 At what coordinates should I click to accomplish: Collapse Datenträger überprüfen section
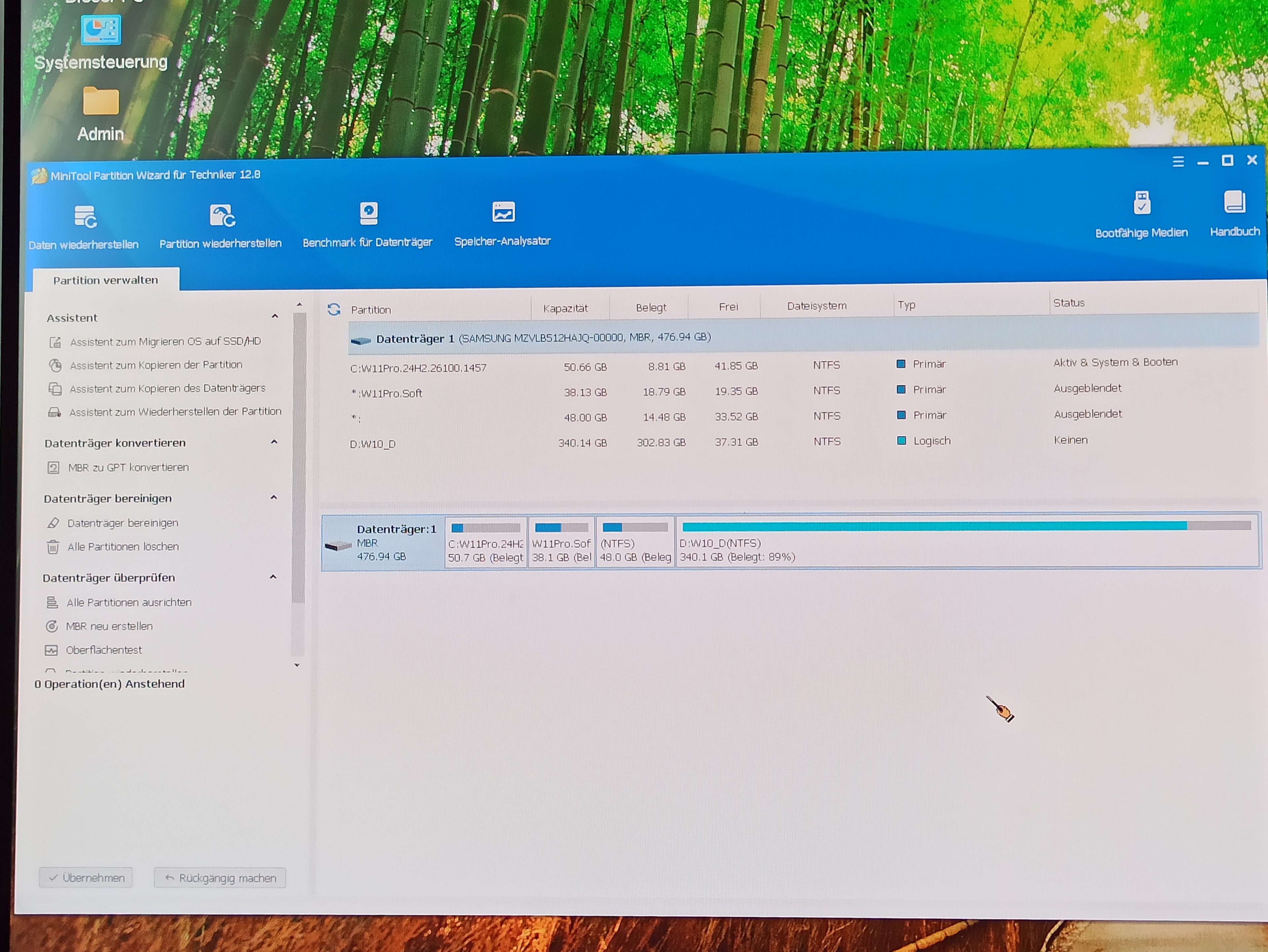[273, 577]
